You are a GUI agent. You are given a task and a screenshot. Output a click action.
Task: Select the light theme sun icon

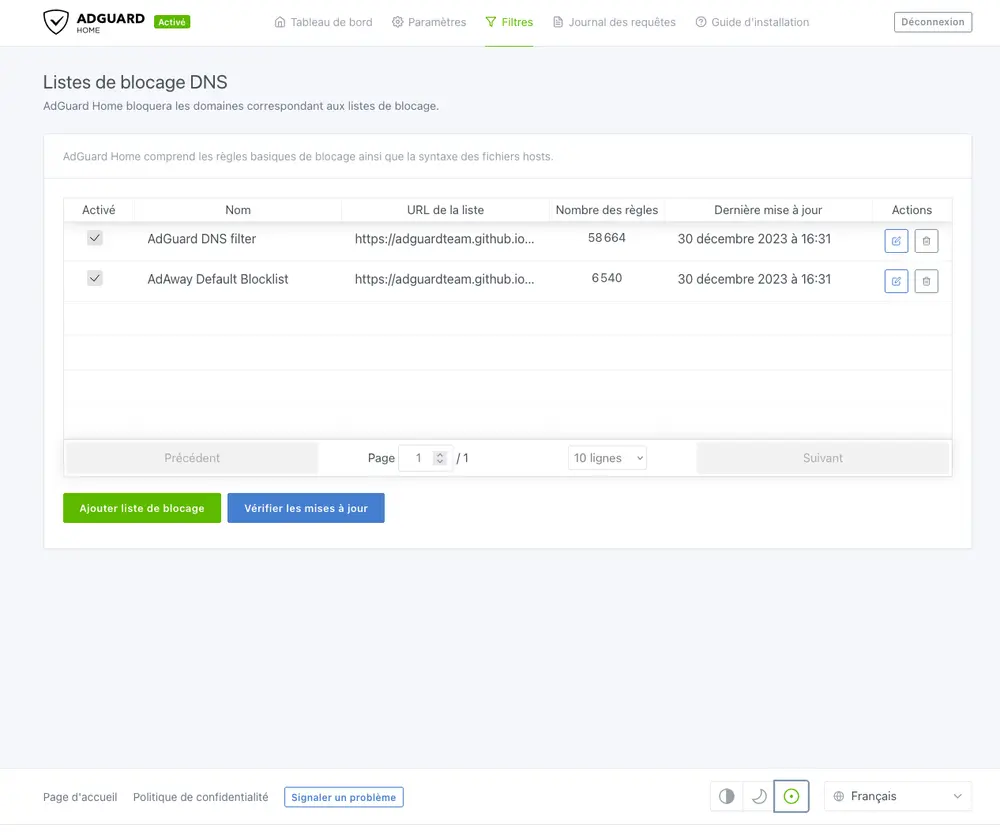point(791,796)
